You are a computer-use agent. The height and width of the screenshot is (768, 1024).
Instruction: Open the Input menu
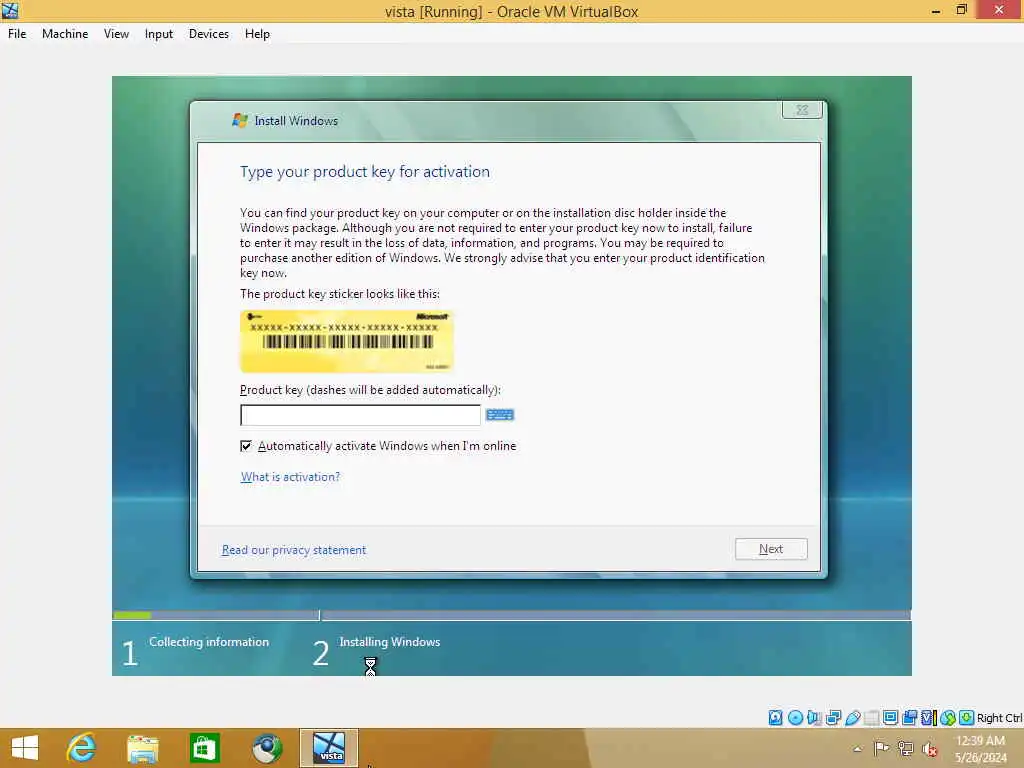coord(159,34)
